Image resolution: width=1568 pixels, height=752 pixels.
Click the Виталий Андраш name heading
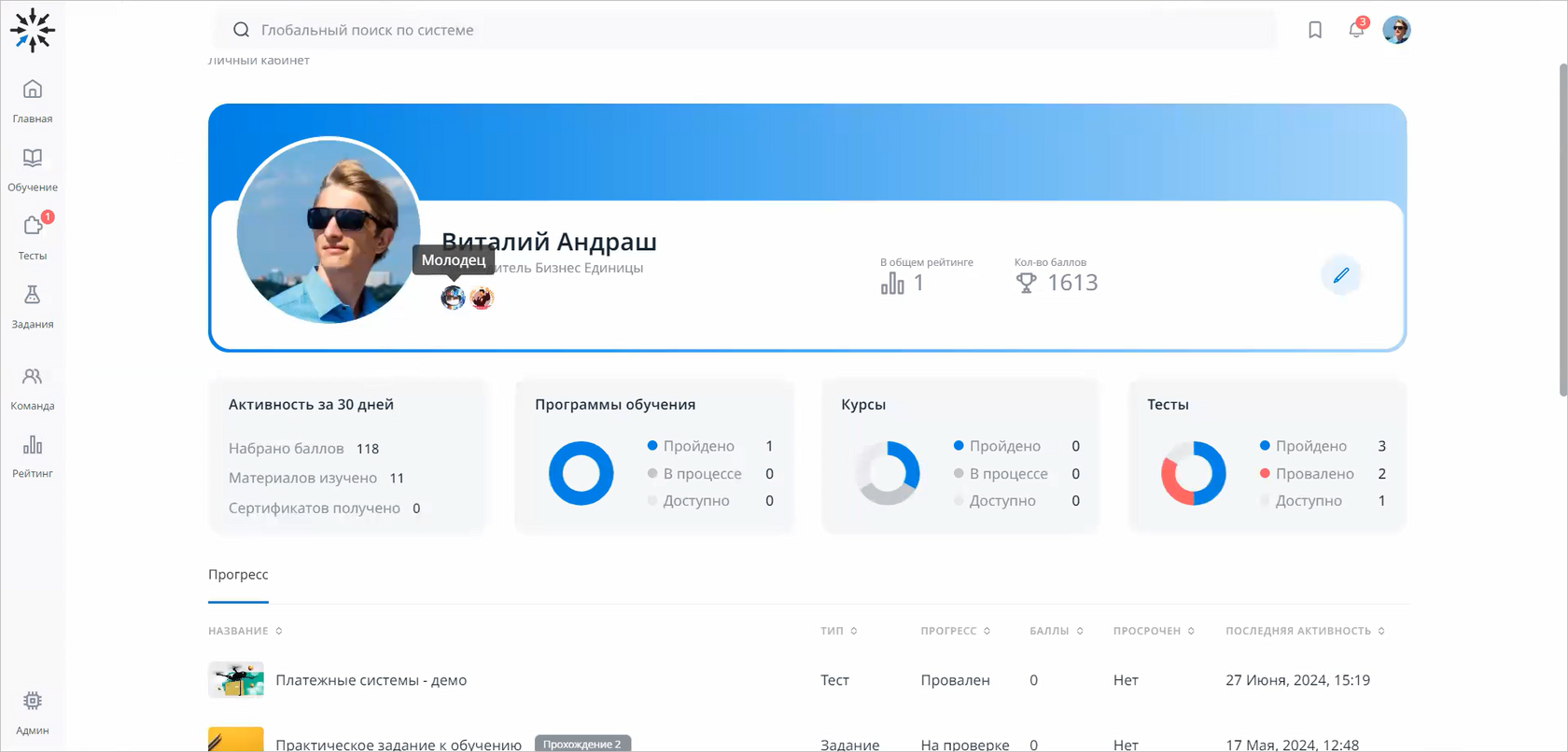pos(549,242)
